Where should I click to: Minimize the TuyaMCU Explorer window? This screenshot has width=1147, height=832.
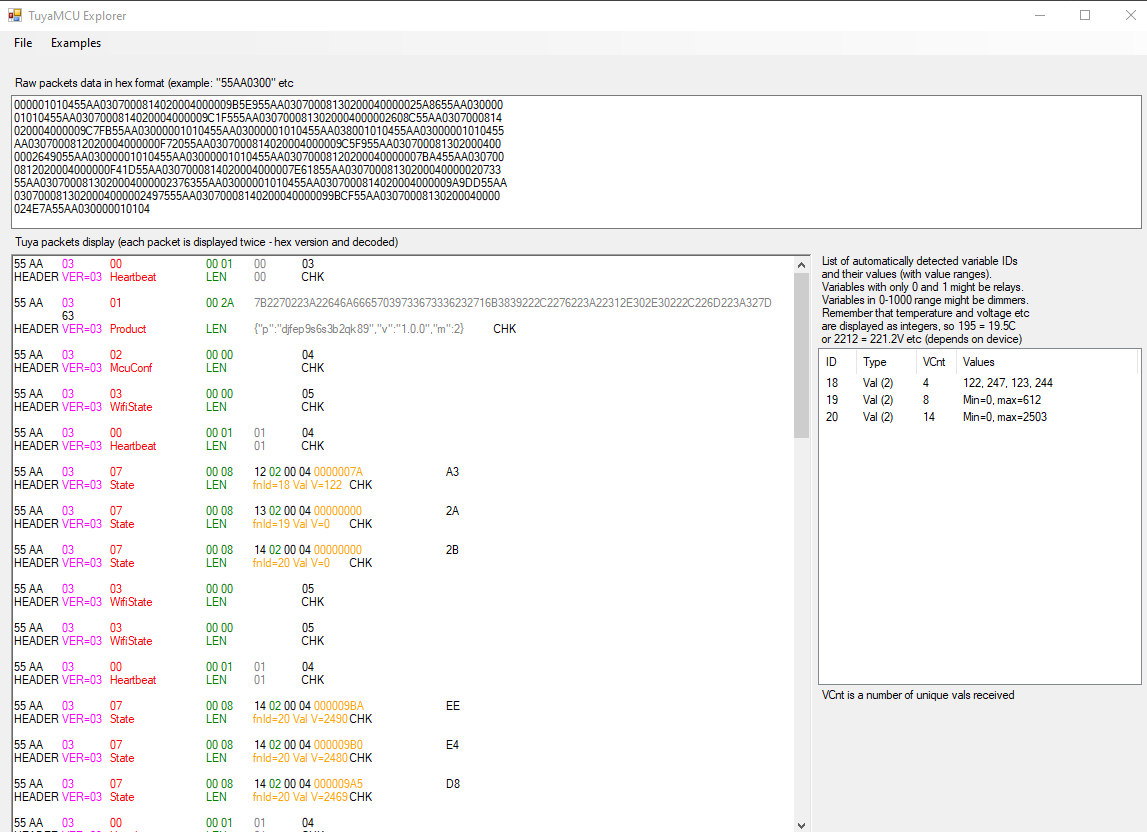1040,15
